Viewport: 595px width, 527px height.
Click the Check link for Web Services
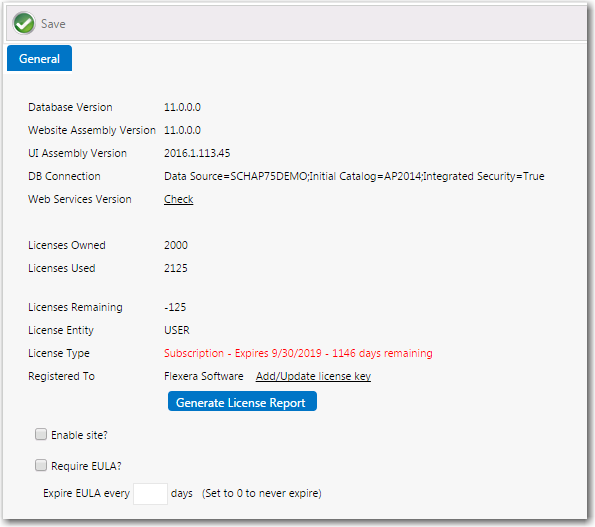(178, 199)
